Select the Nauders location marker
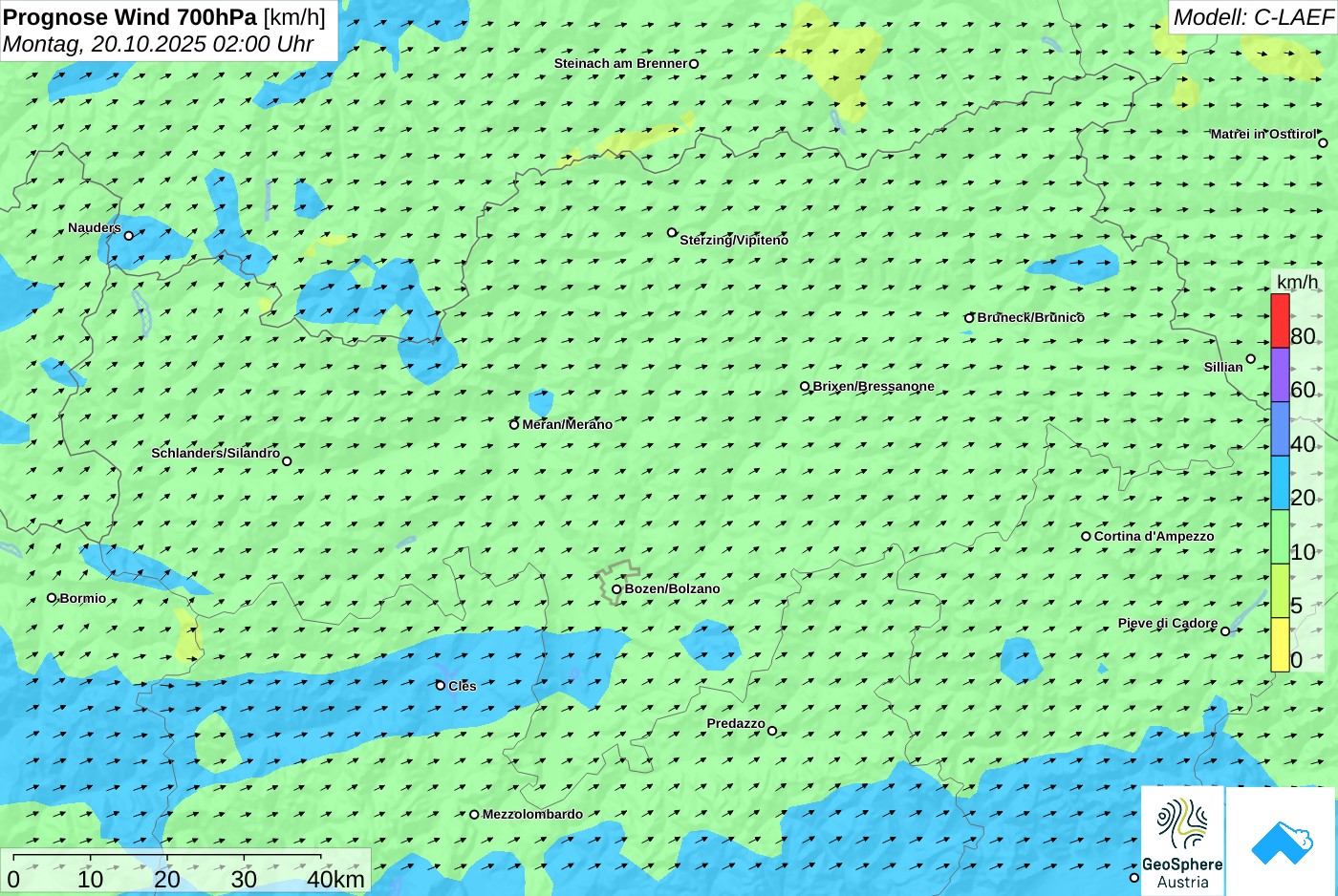This screenshot has height=896, width=1338. [129, 235]
